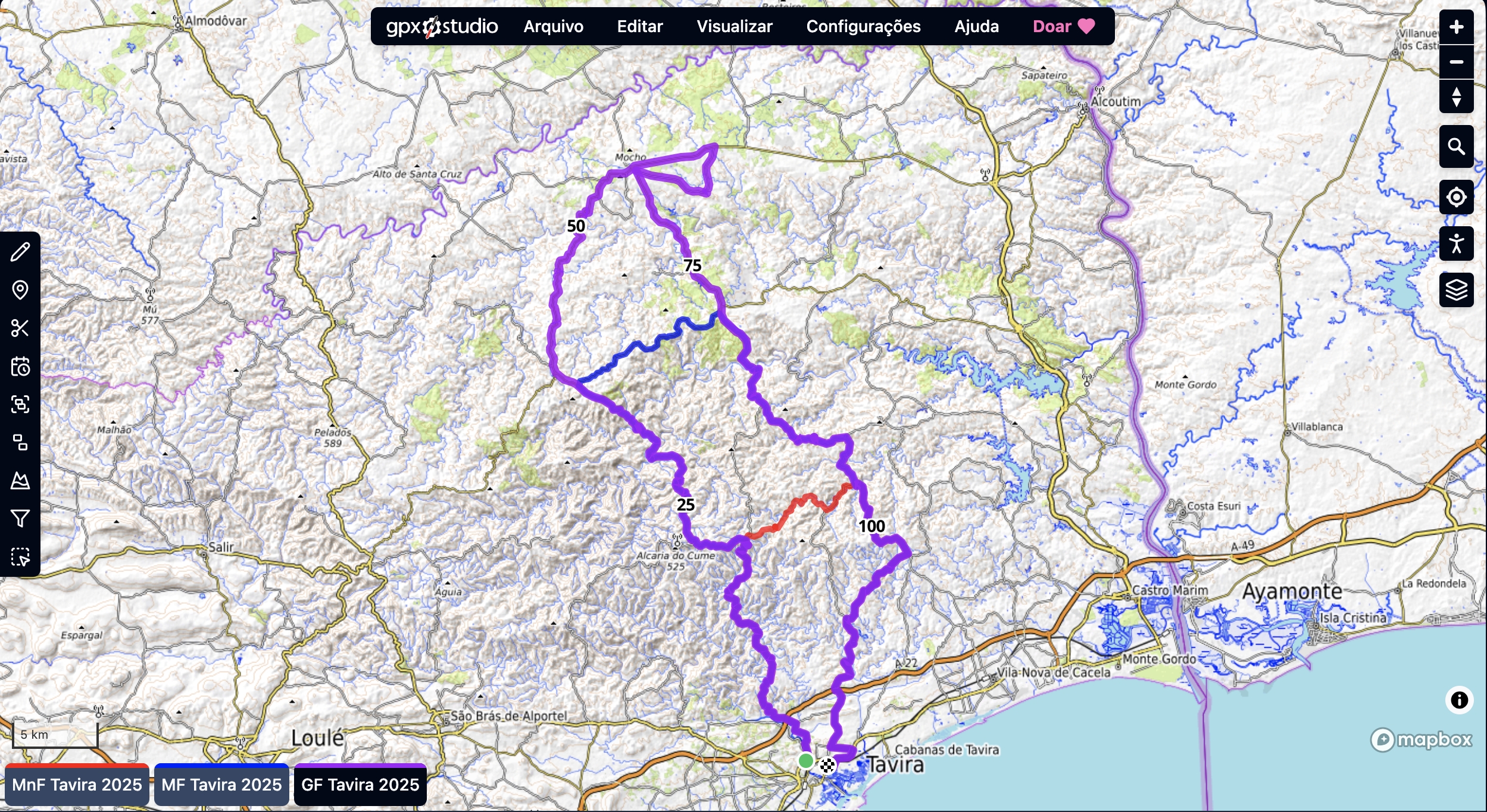Click the Castro Marim label

point(1170,590)
